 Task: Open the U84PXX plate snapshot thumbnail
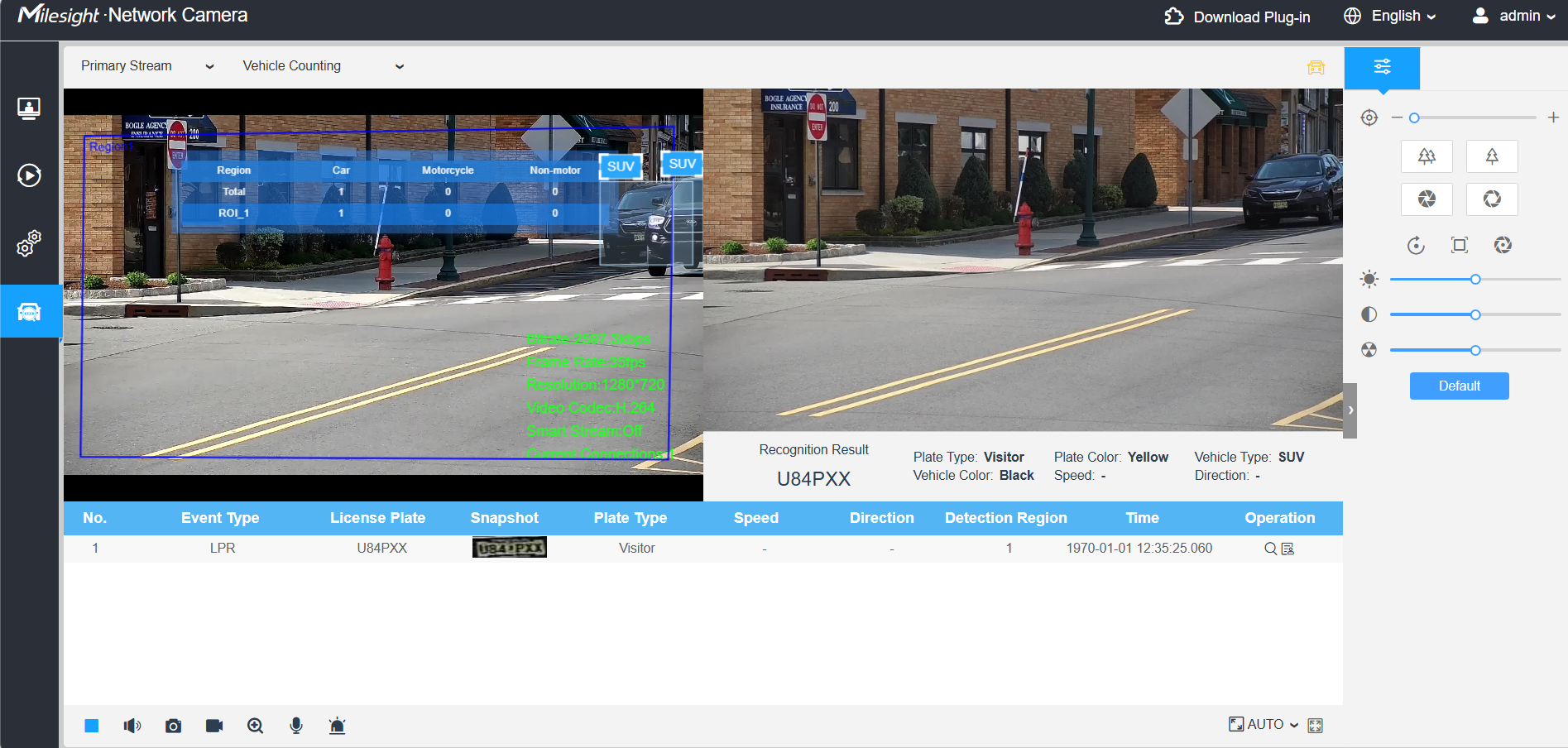point(510,548)
